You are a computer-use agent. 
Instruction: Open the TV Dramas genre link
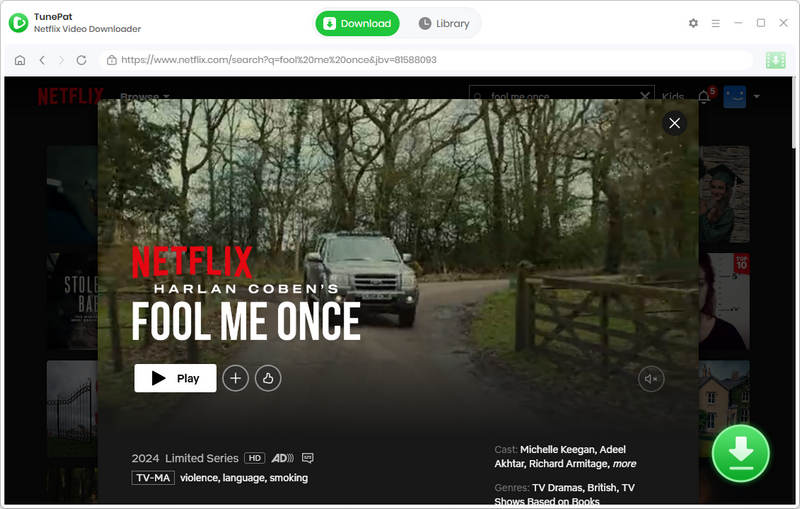[x=557, y=488]
